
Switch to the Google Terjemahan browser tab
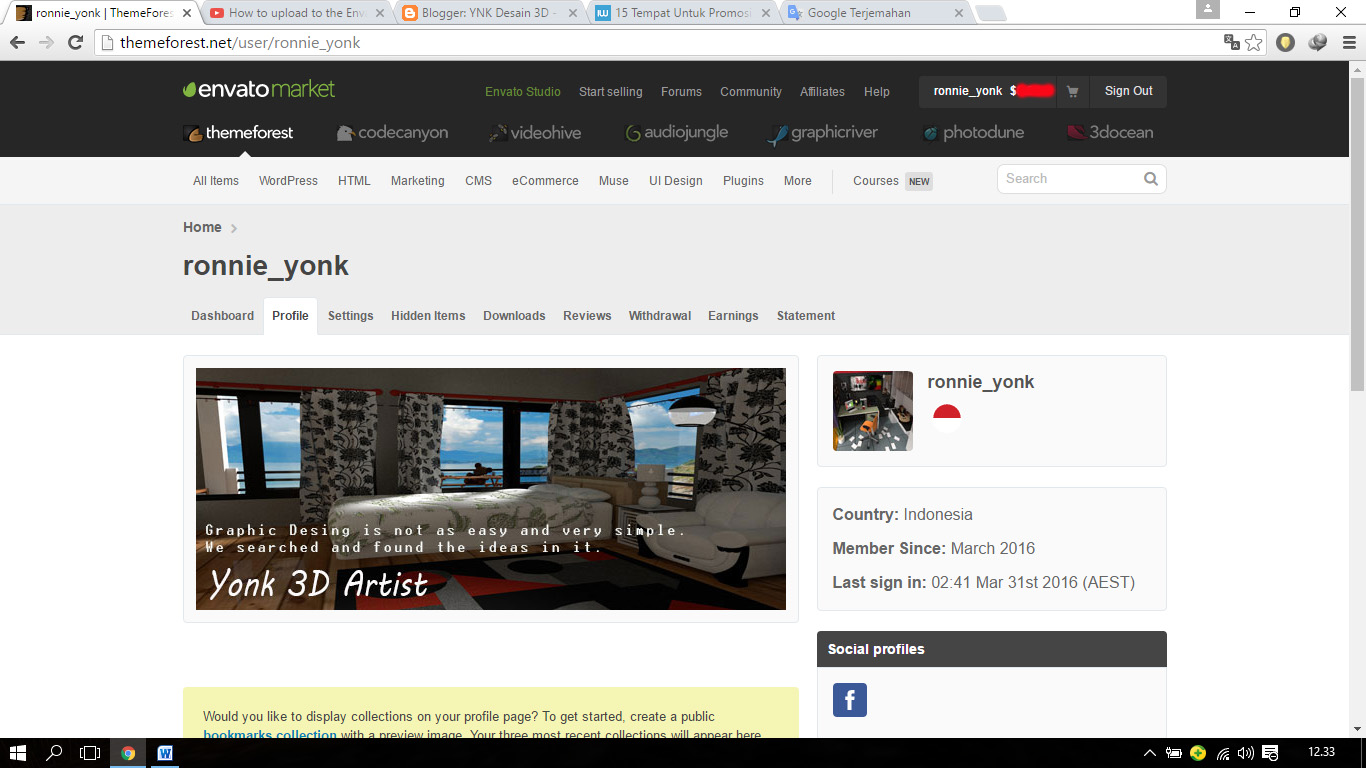click(875, 13)
